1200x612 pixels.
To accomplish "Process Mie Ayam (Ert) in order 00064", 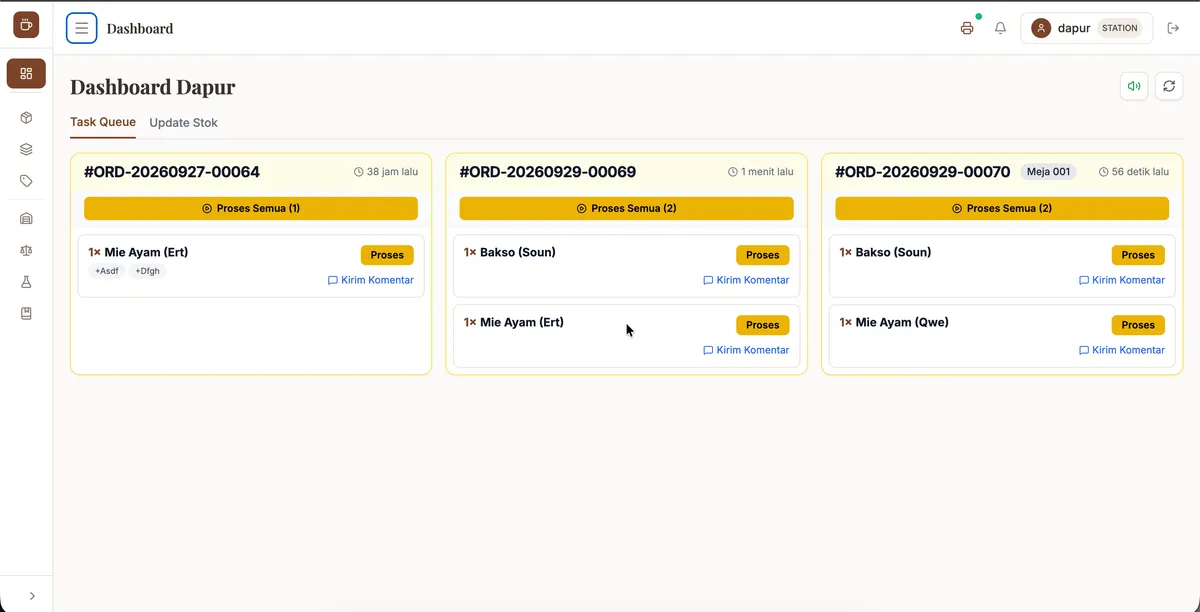I will click(387, 255).
